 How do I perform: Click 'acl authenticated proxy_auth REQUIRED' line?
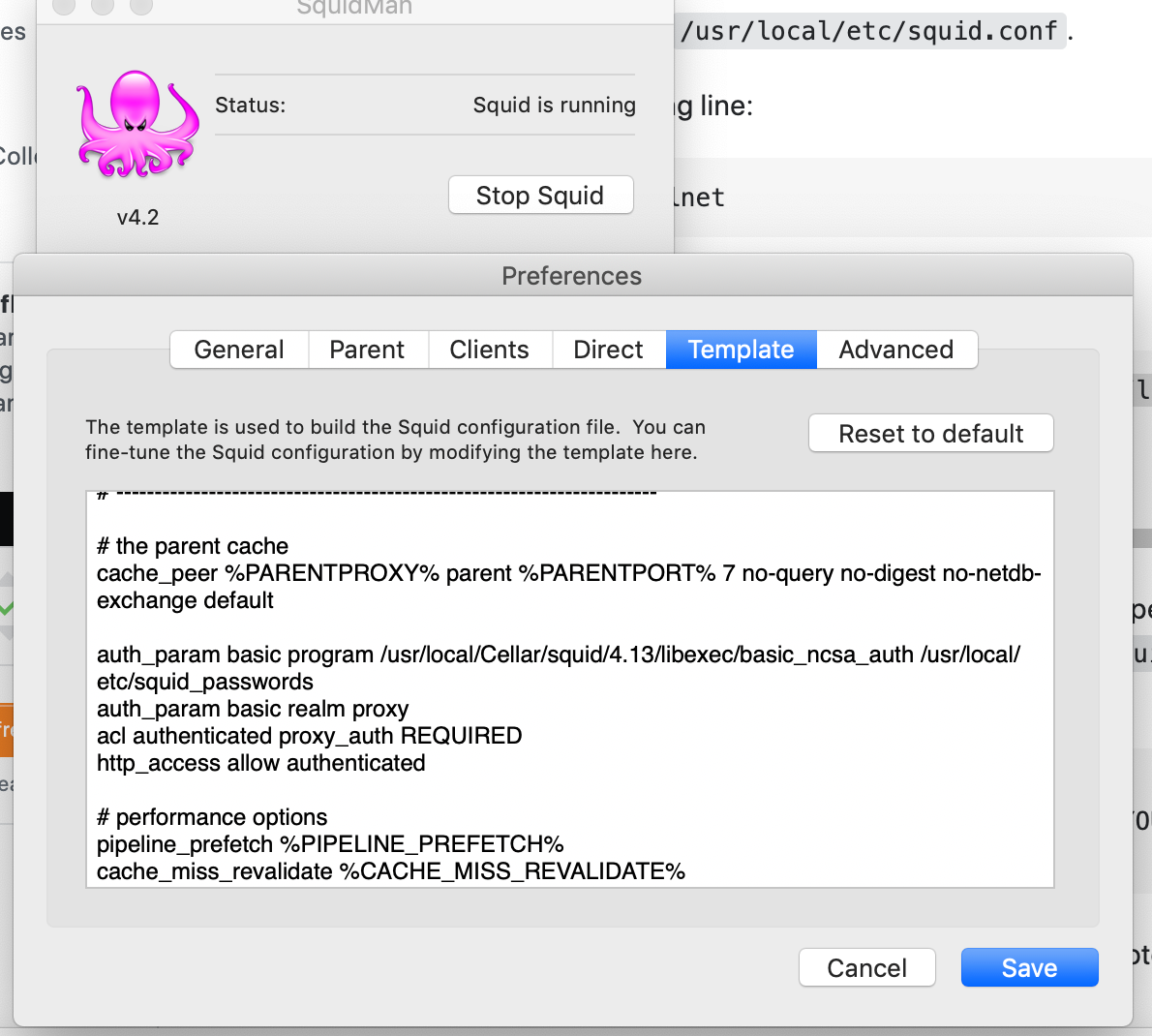[310, 736]
